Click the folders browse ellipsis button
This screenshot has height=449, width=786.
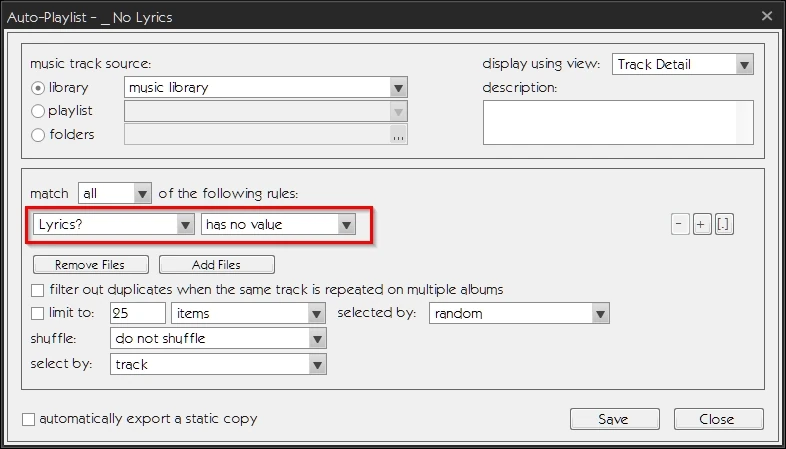coord(399,135)
